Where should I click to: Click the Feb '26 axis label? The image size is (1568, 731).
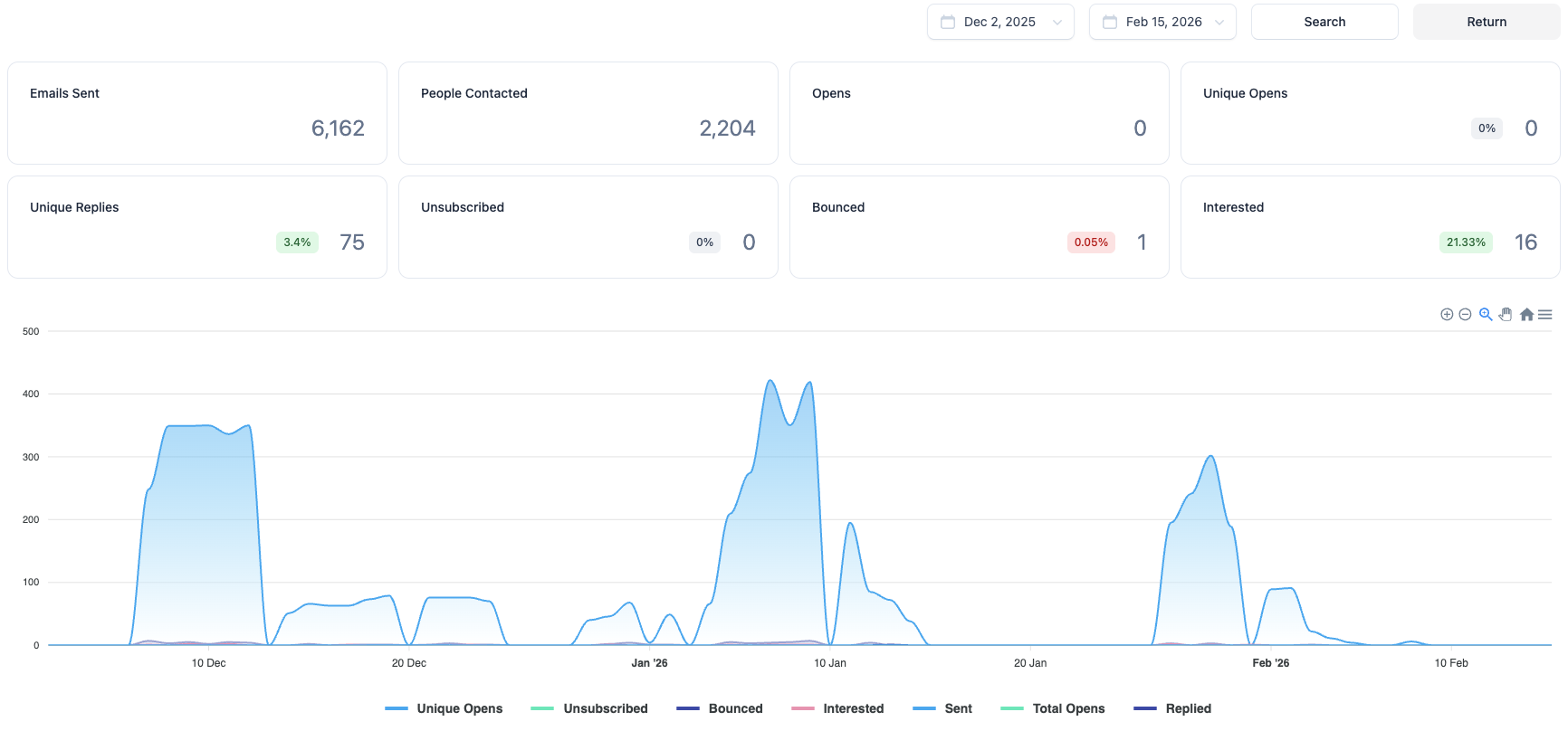pos(1271,663)
